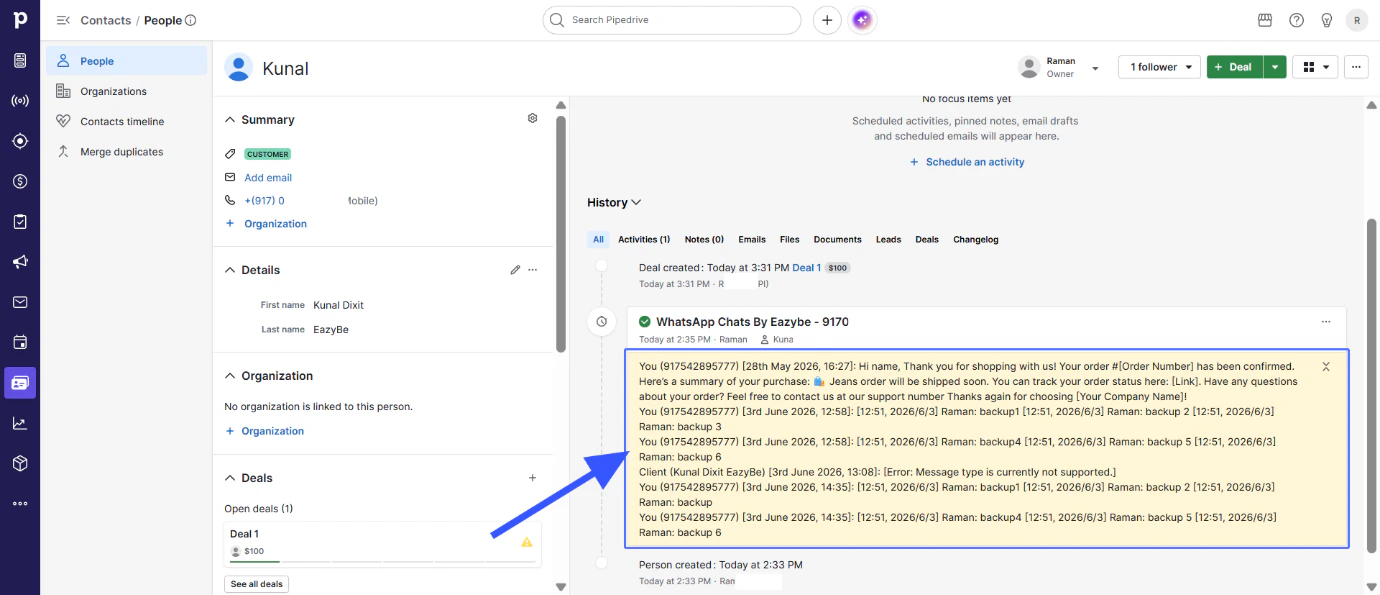Select the Changelog history tab

pyautogui.click(x=976, y=239)
